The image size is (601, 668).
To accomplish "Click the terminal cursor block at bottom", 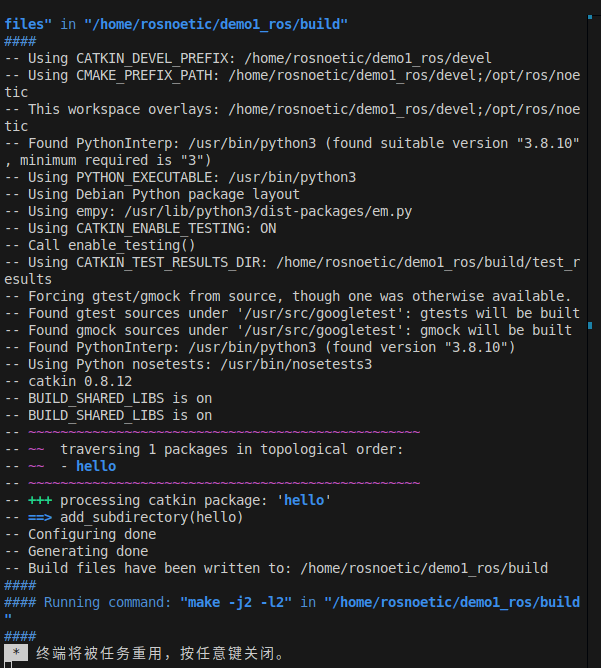I will click(8, 665).
